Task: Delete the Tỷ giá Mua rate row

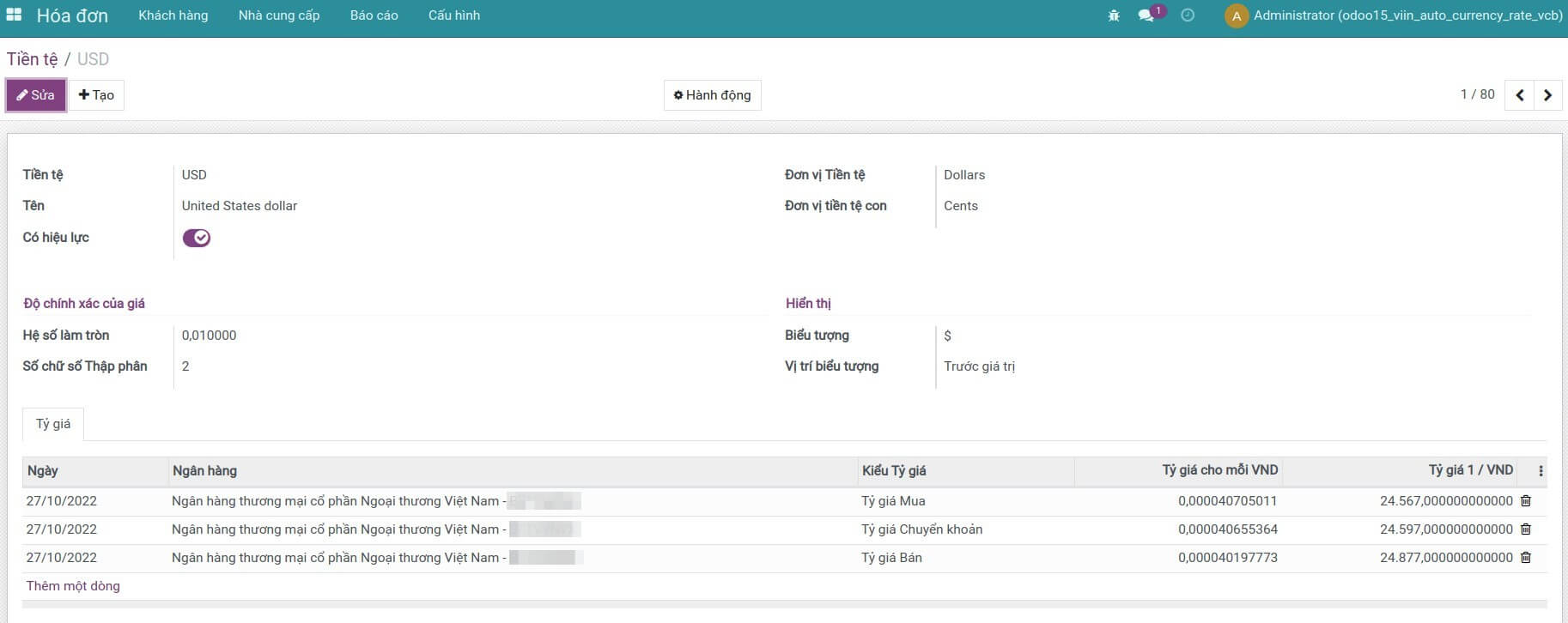Action: point(1526,501)
